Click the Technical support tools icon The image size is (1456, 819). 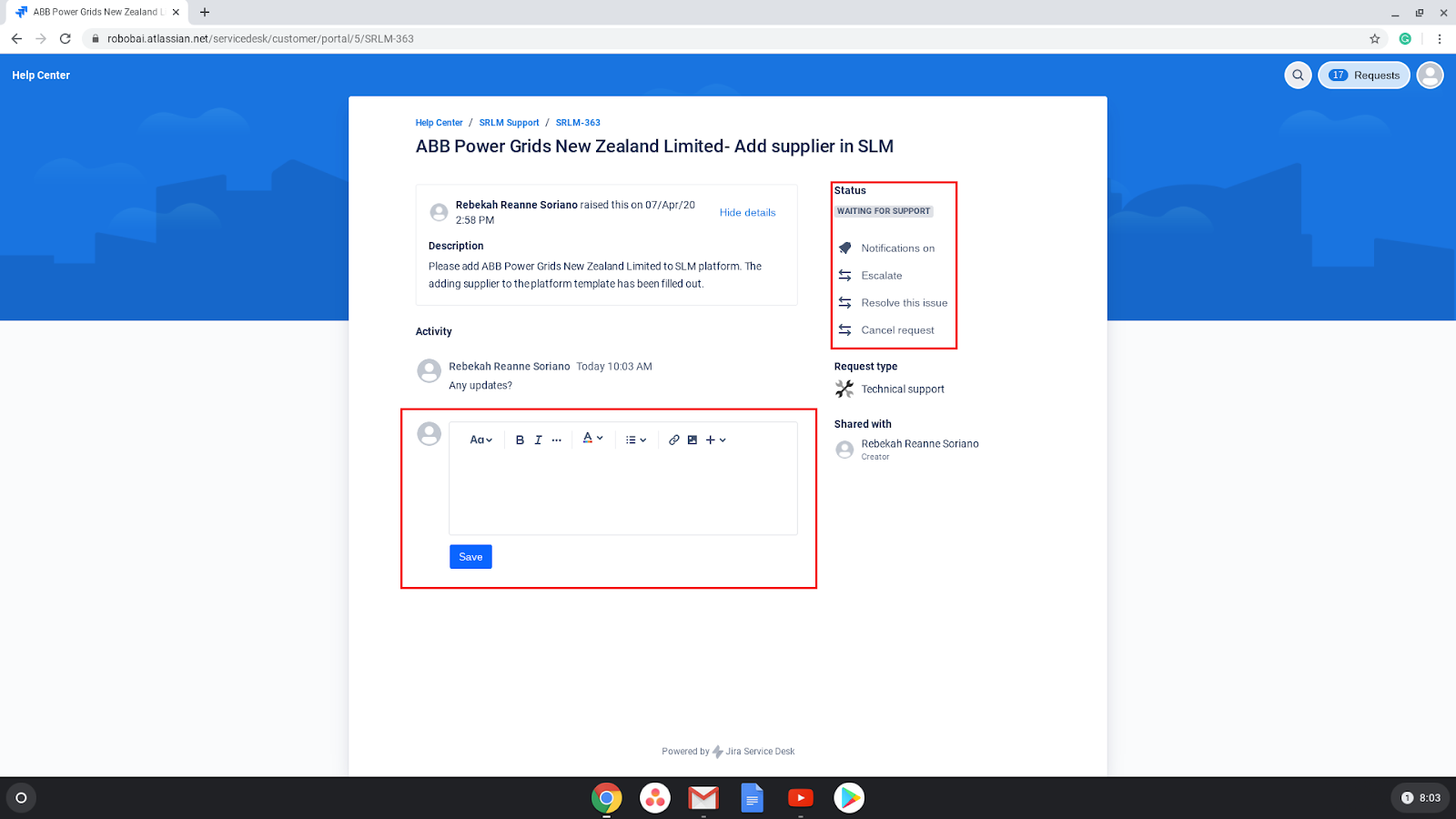844,389
